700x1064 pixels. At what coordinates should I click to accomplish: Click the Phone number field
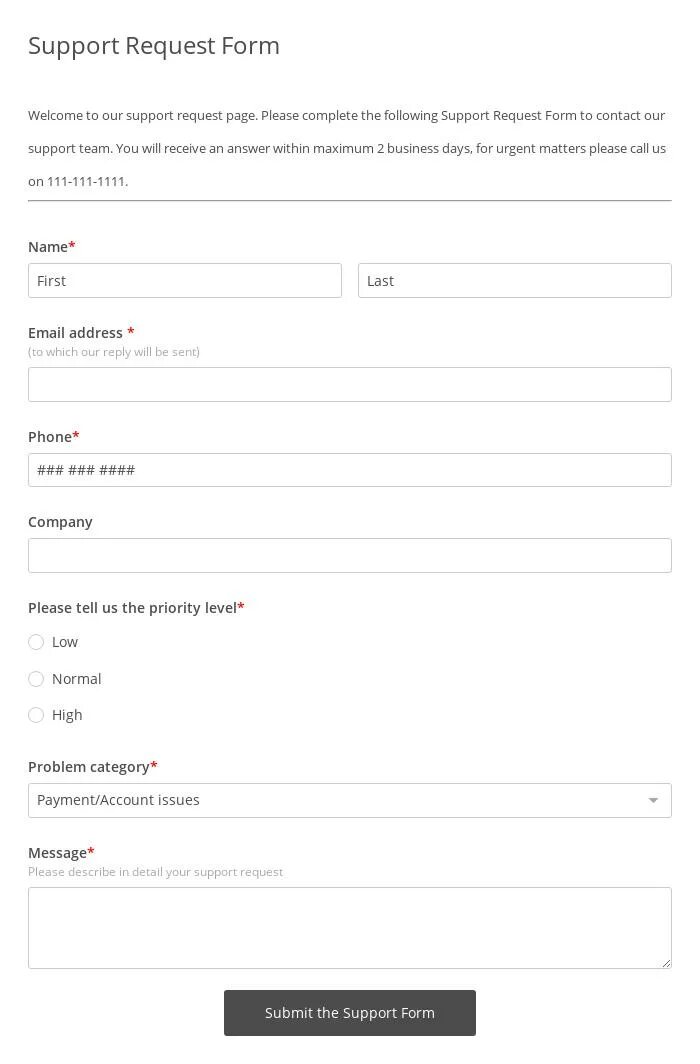pos(349,470)
